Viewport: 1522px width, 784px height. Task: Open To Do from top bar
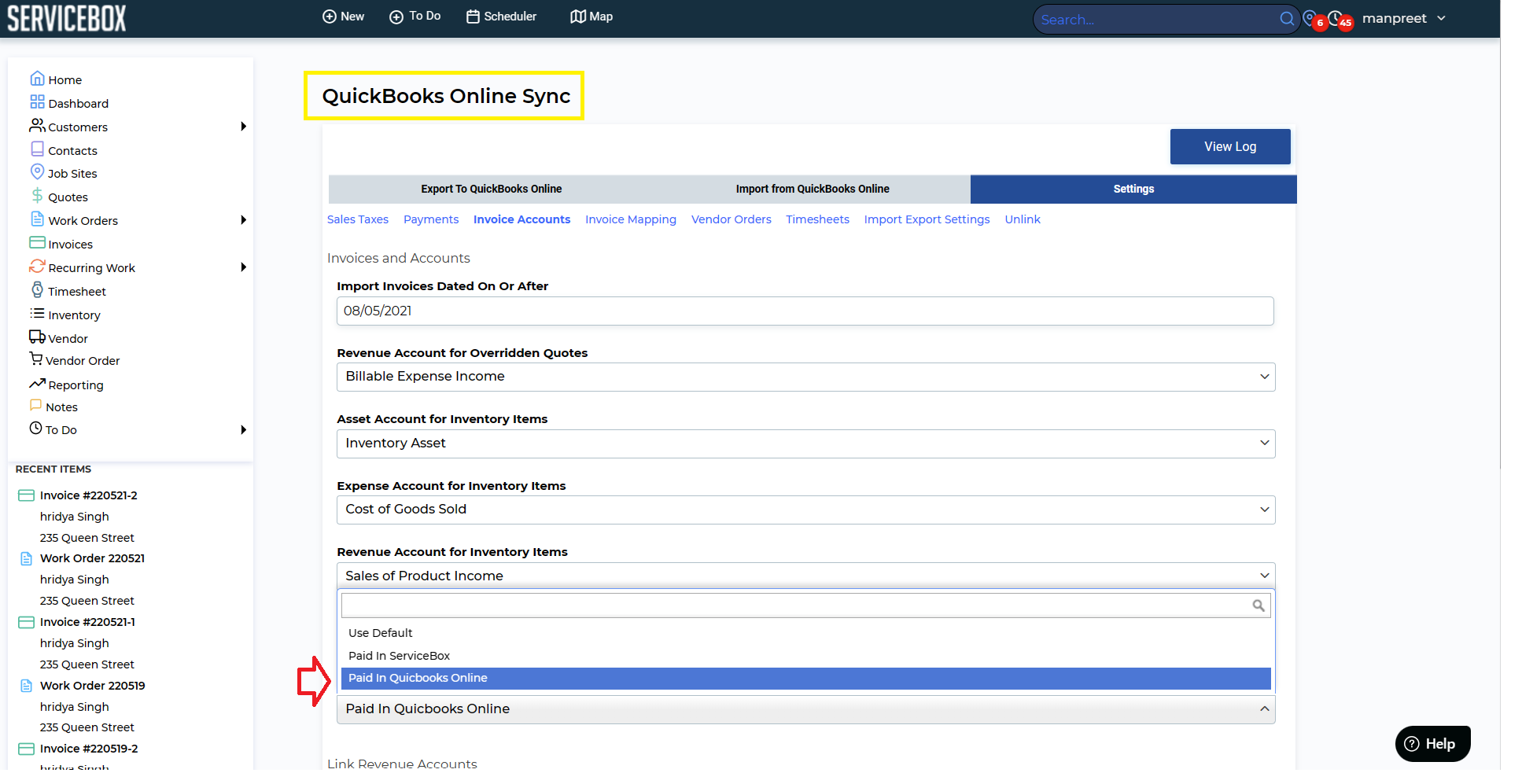click(415, 17)
